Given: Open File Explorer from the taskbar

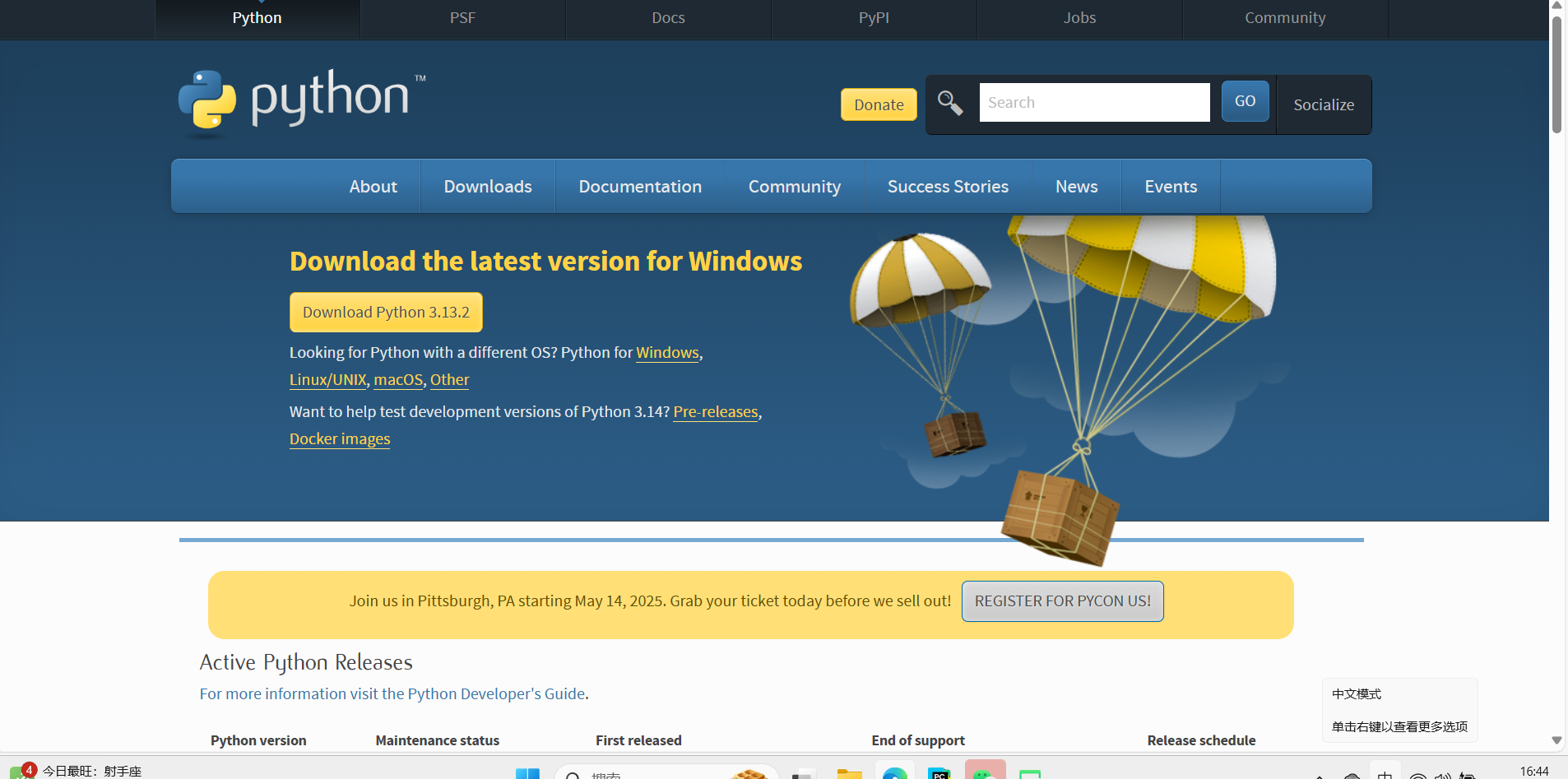Looking at the screenshot, I should point(849,773).
